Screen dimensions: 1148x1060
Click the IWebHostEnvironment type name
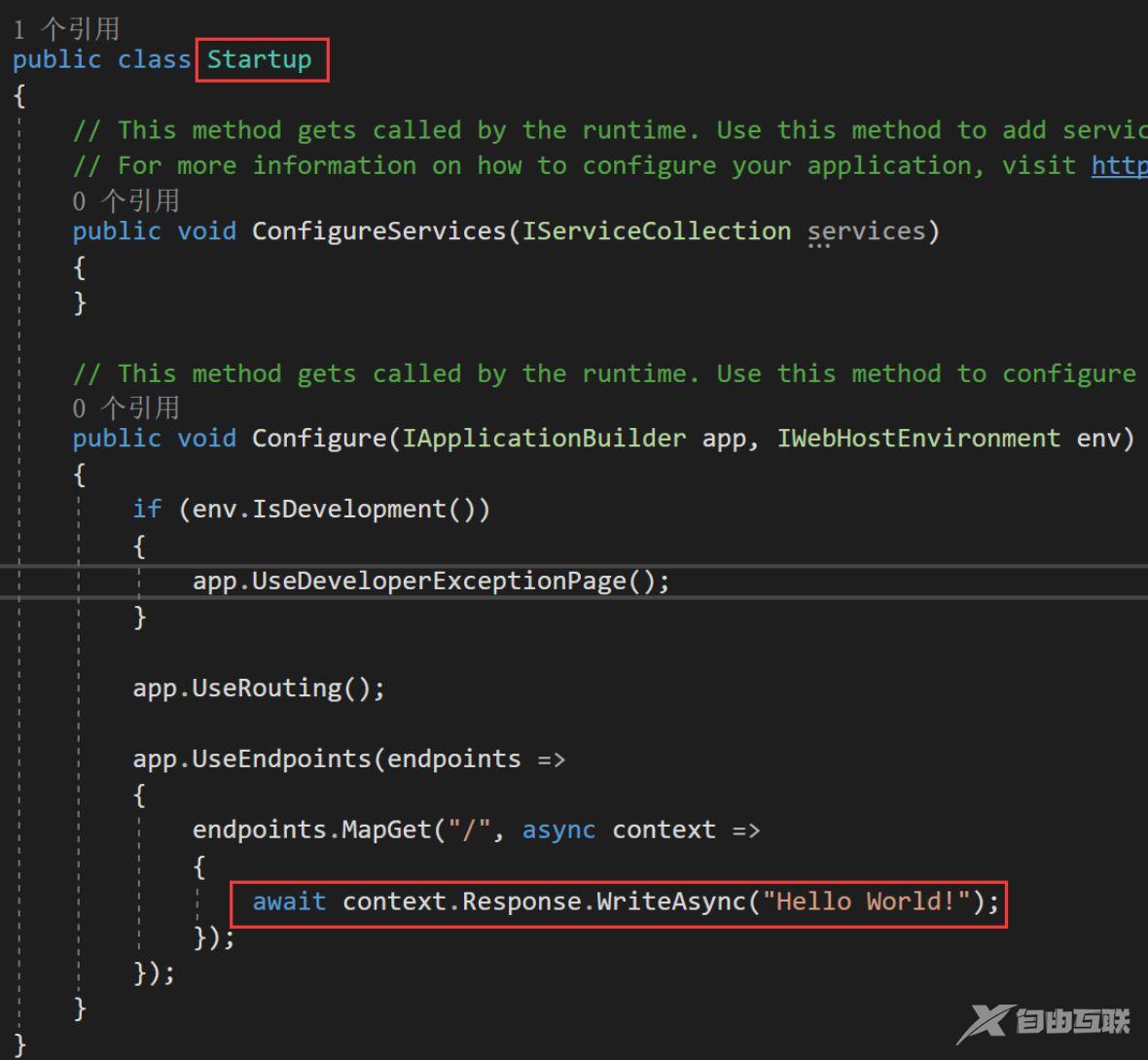[918, 439]
